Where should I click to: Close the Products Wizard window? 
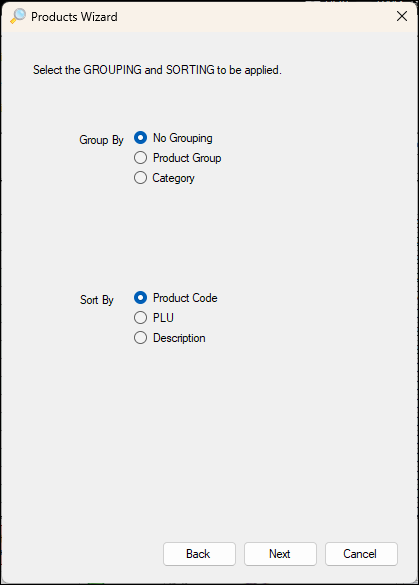pyautogui.click(x=402, y=16)
